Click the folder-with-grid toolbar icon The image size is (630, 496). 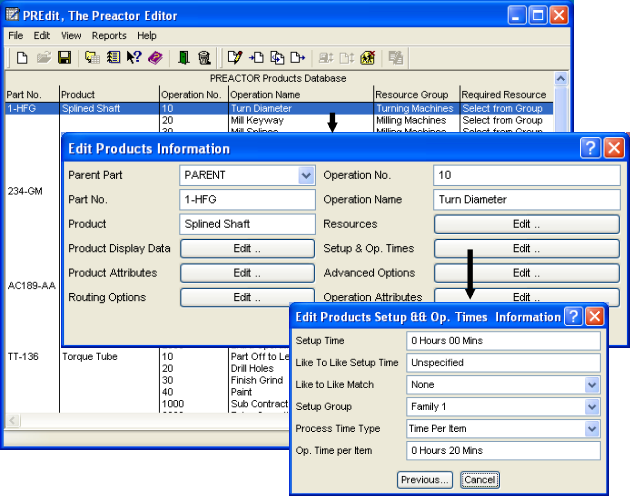92,58
